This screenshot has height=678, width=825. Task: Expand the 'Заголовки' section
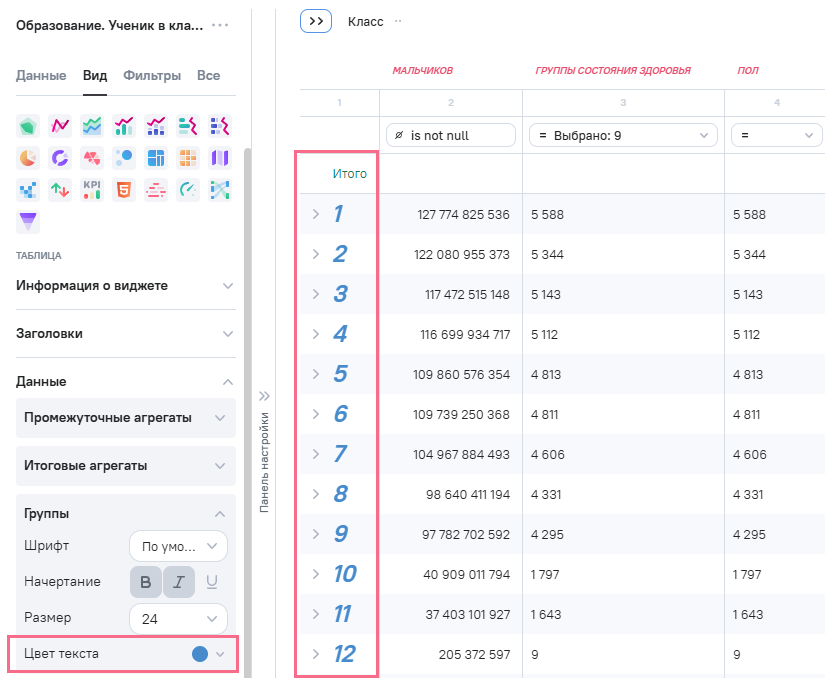pos(125,334)
